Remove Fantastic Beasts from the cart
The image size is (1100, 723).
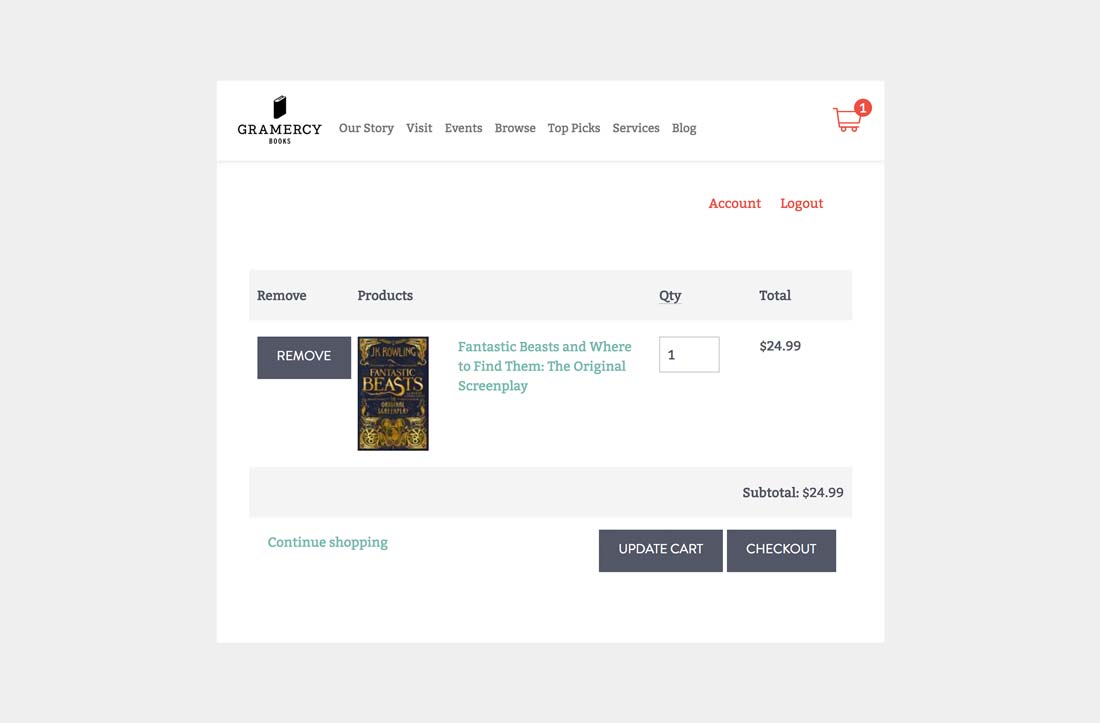tap(304, 358)
